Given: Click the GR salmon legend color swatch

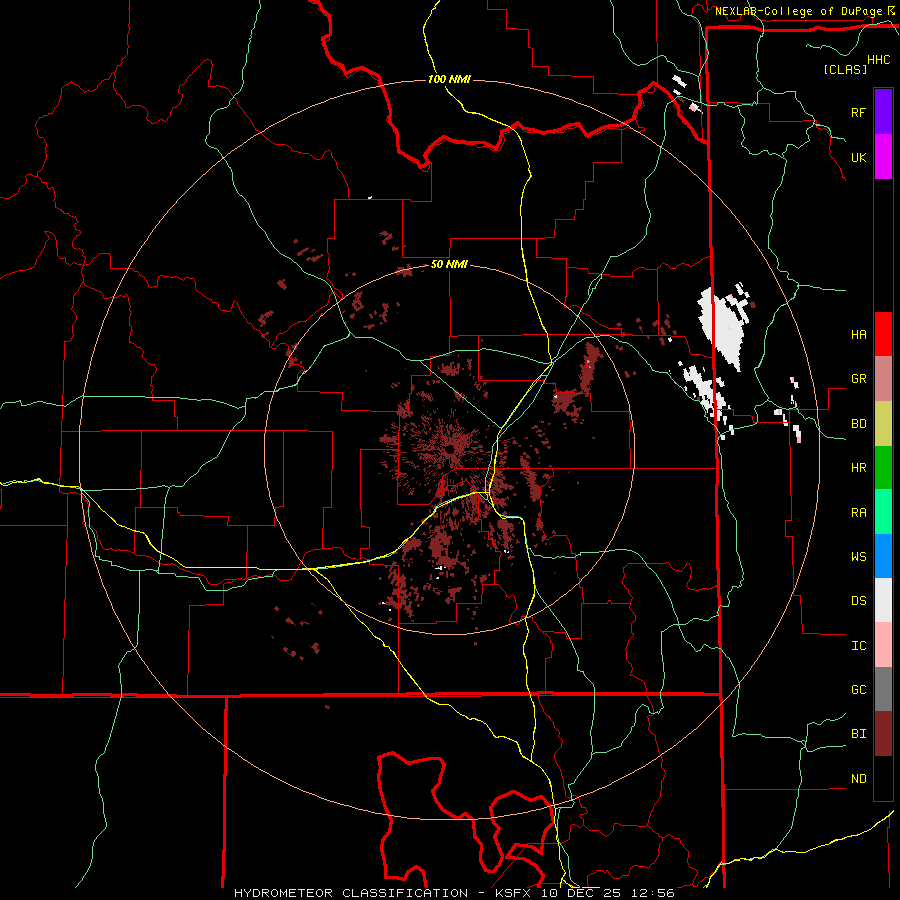Looking at the screenshot, I should pos(883,379).
